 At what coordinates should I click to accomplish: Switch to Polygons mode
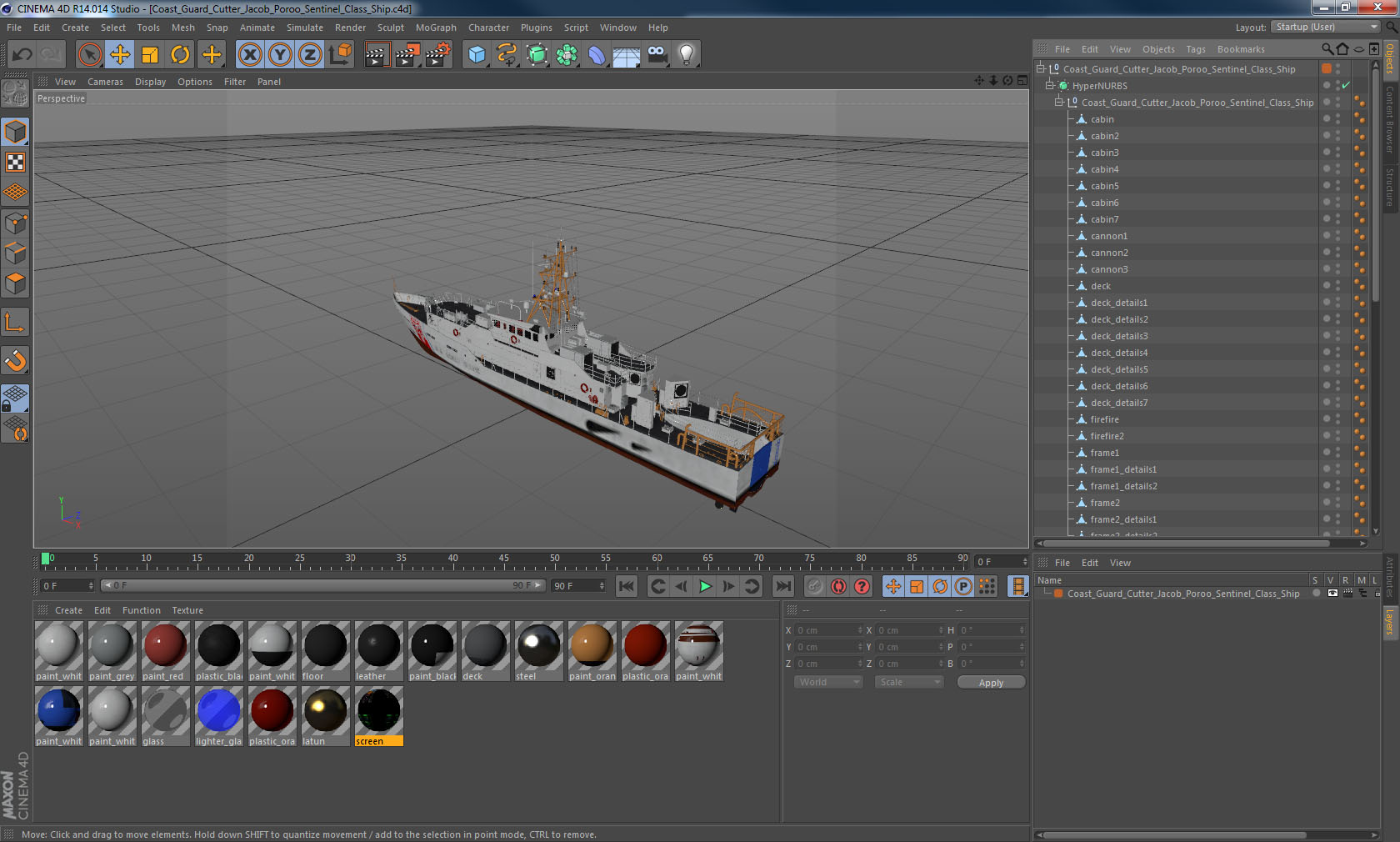click(15, 284)
